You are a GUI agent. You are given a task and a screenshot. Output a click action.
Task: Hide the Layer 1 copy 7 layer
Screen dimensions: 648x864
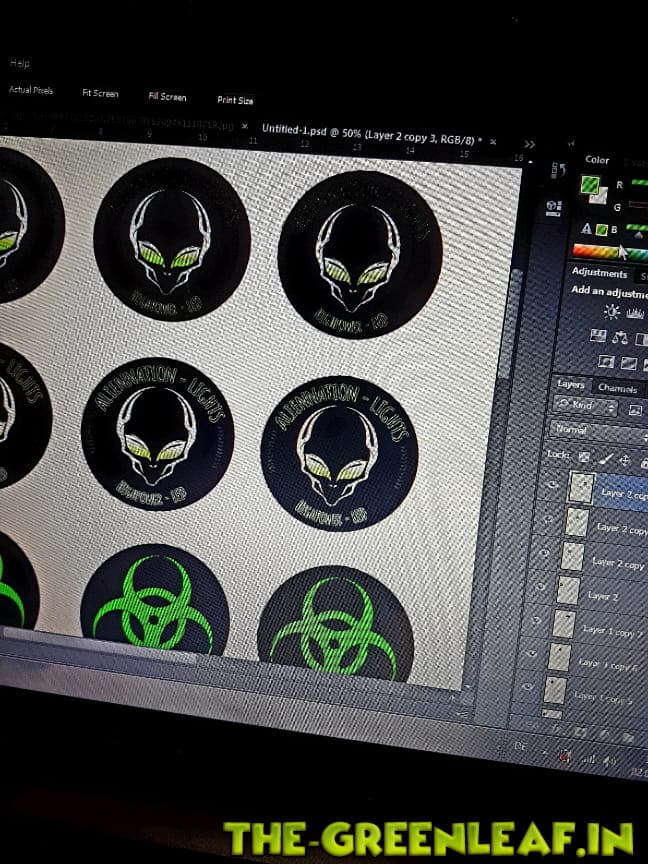pyautogui.click(x=537, y=621)
